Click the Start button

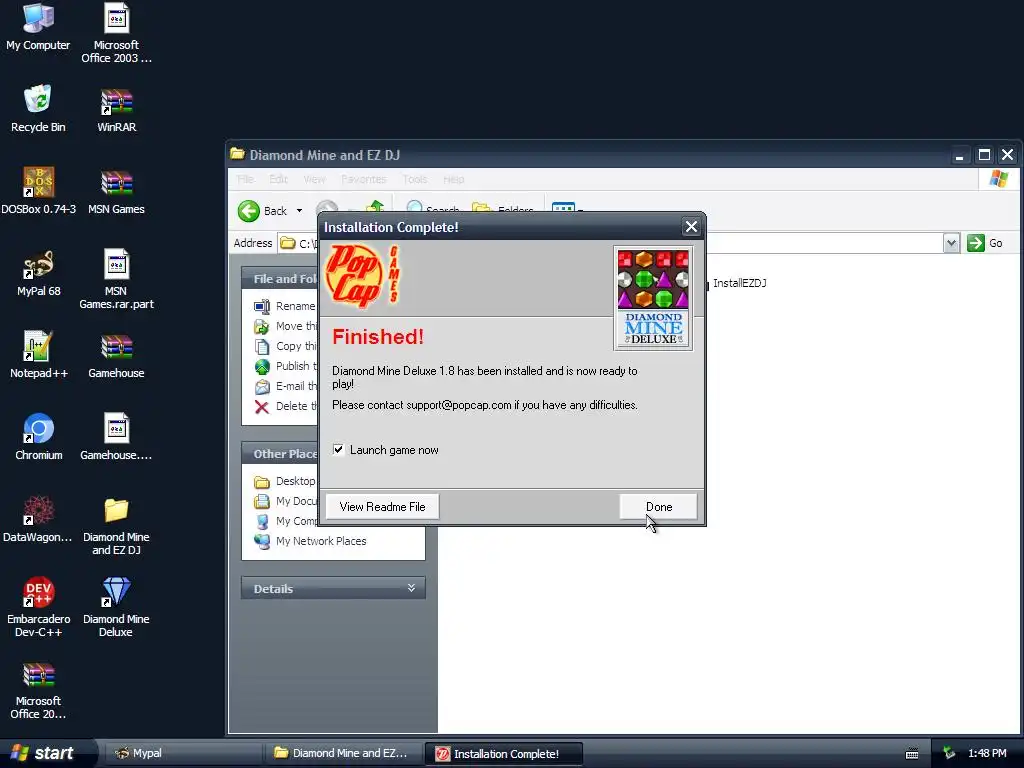click(46, 753)
